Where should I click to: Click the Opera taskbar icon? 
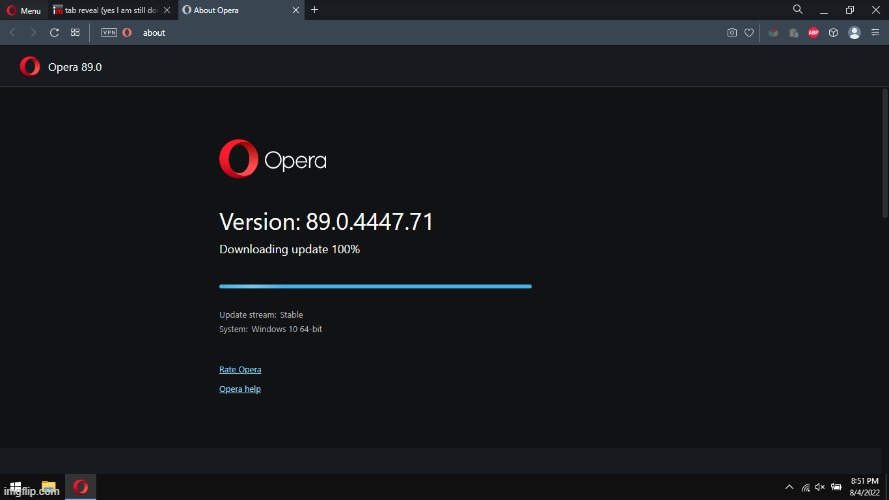pos(81,487)
